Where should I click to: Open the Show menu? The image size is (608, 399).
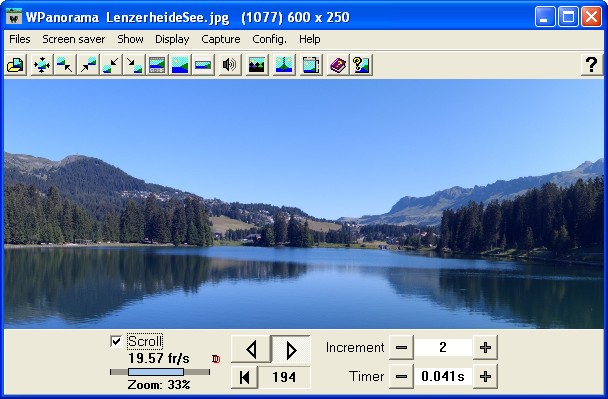[130, 39]
